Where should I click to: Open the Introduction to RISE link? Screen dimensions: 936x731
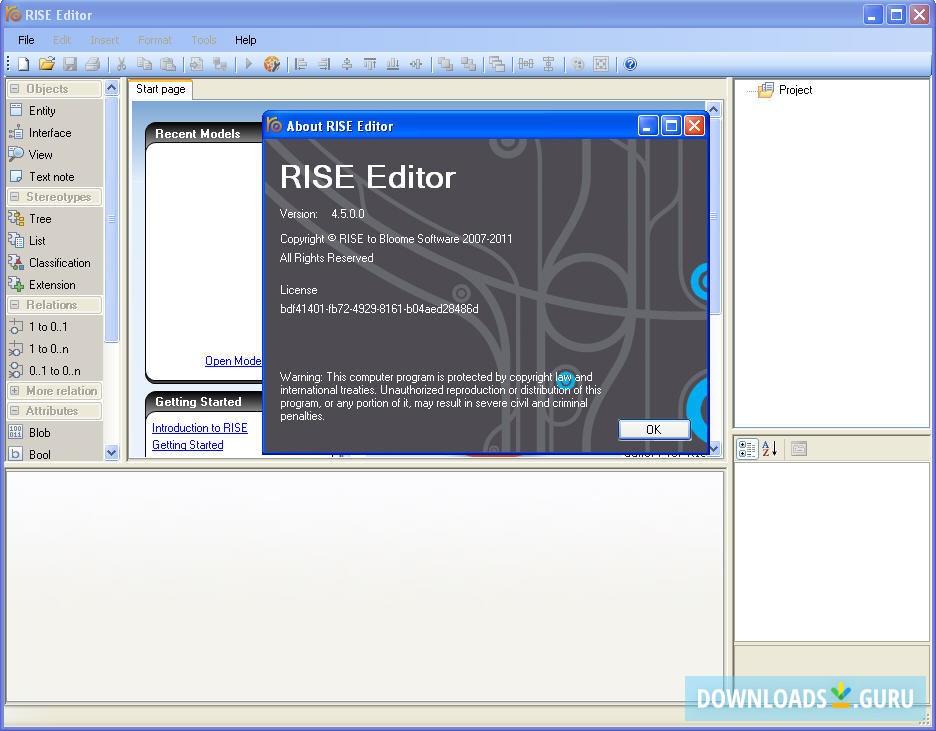pos(200,428)
